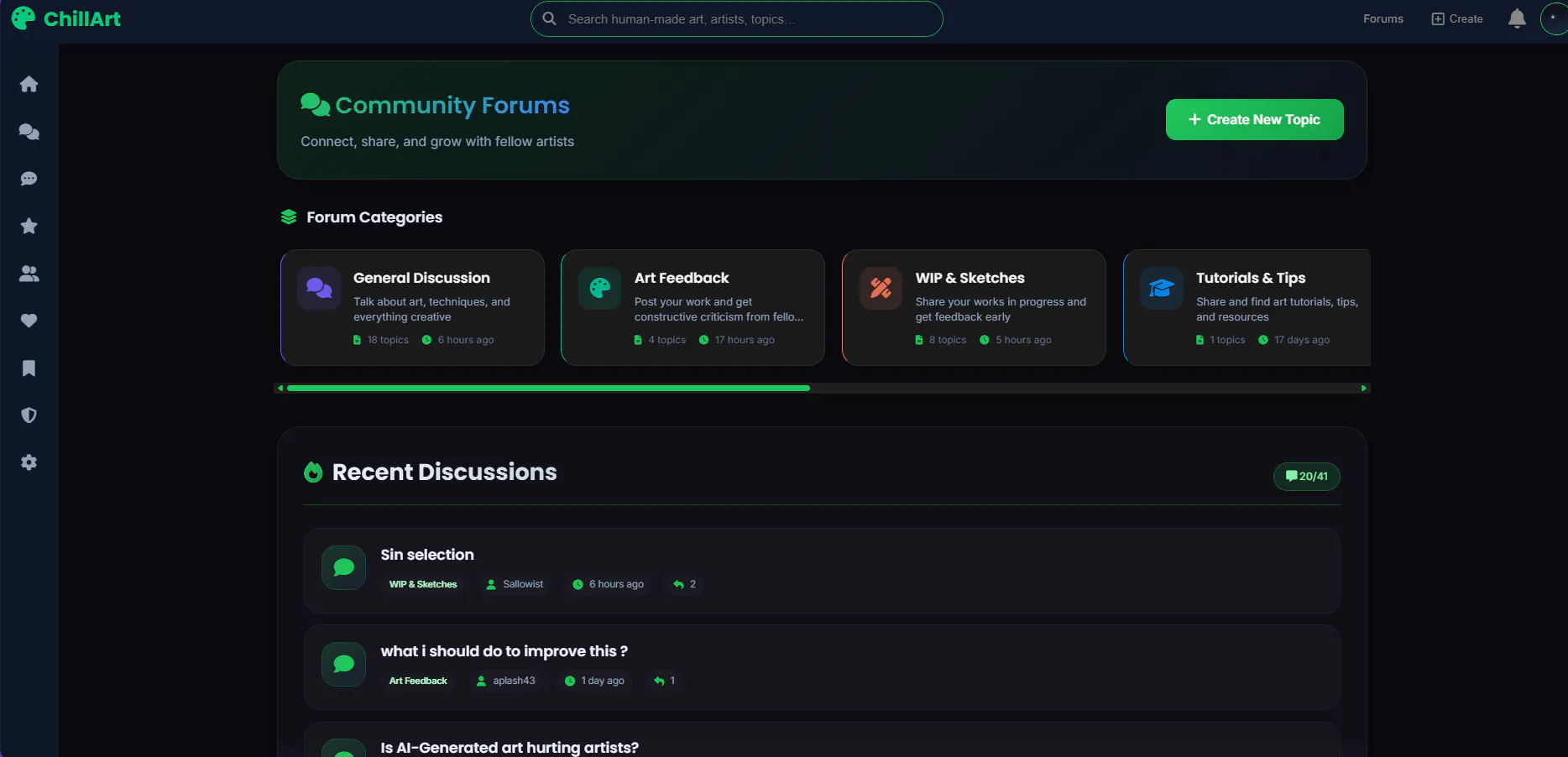Click the Sin selection topic bubble icon
The height and width of the screenshot is (757, 1568).
344,567
